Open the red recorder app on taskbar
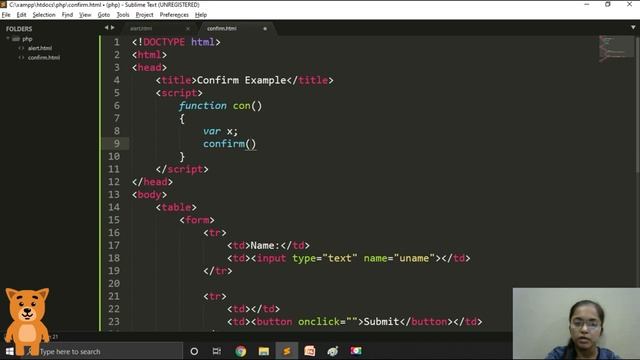 point(356,351)
